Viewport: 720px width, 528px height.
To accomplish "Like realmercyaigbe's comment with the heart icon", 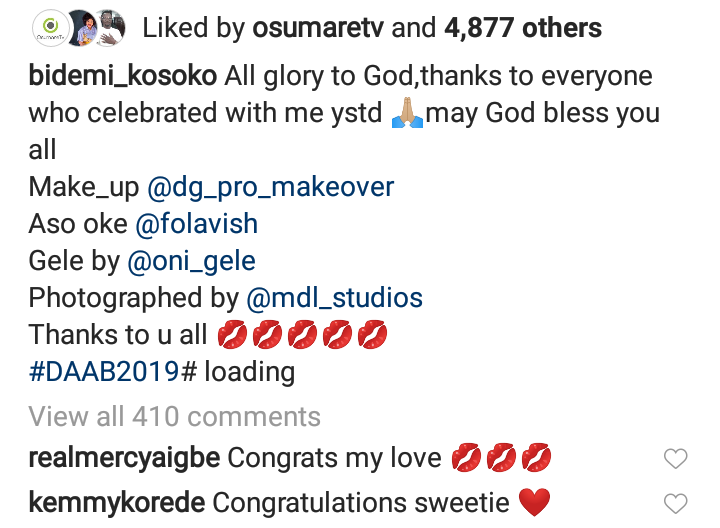I will coord(677,458).
